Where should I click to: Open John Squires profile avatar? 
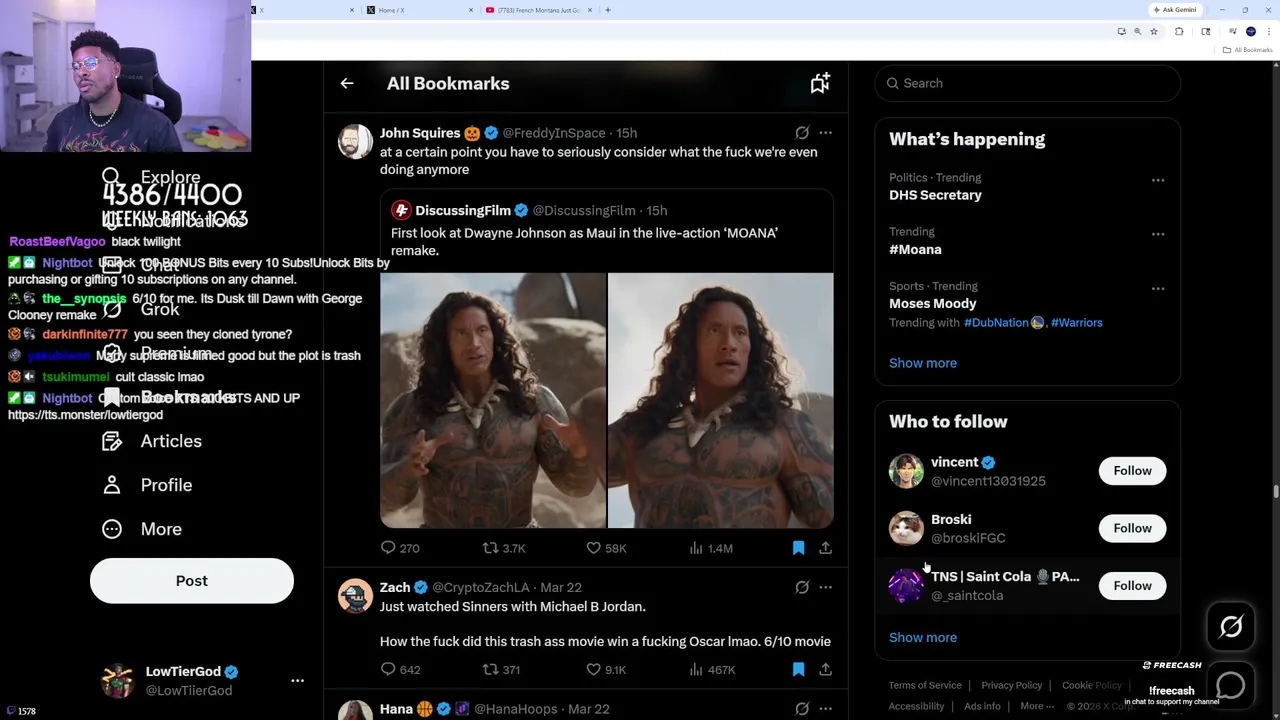[355, 142]
